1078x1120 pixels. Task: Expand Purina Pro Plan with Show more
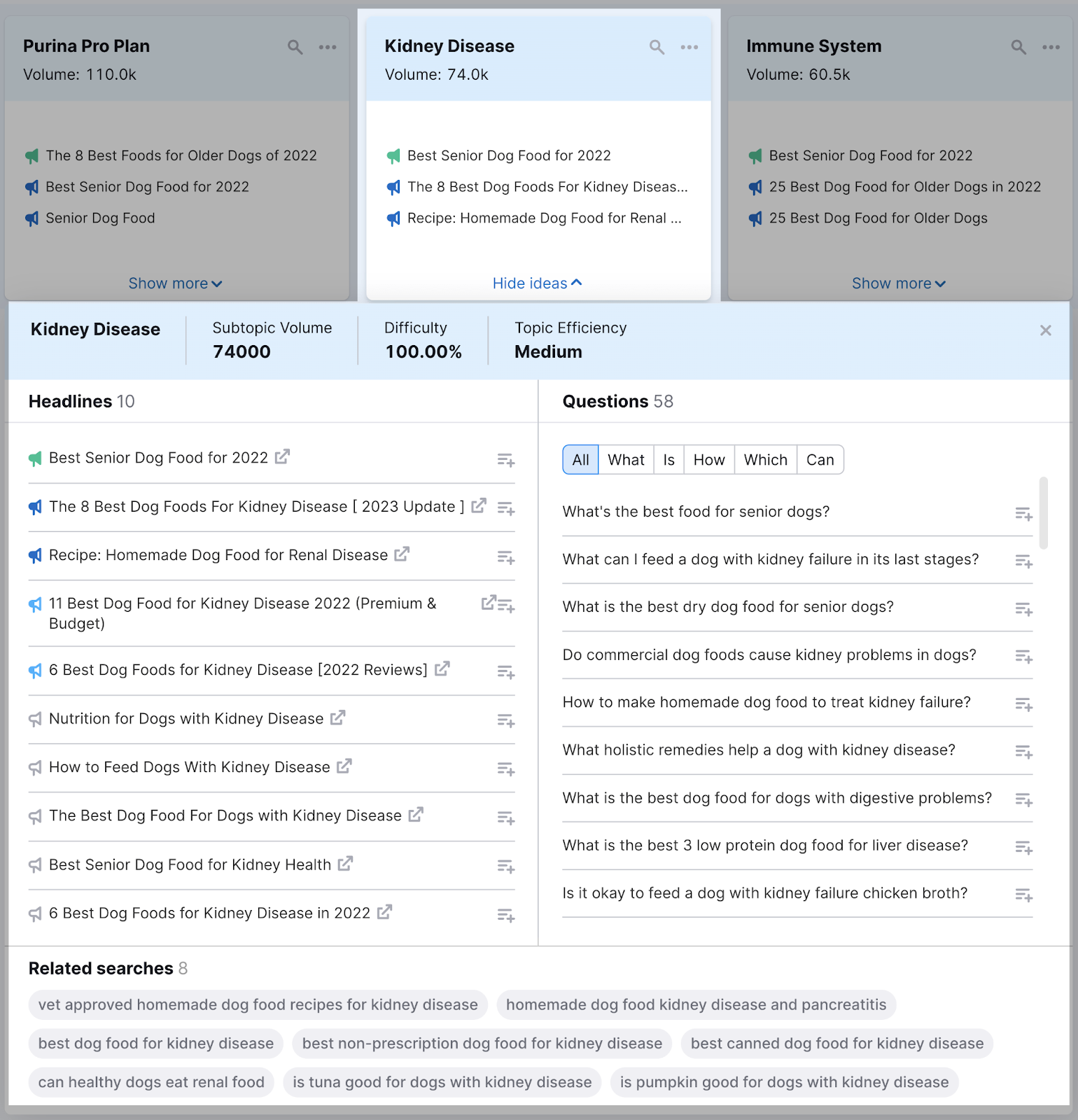click(175, 283)
